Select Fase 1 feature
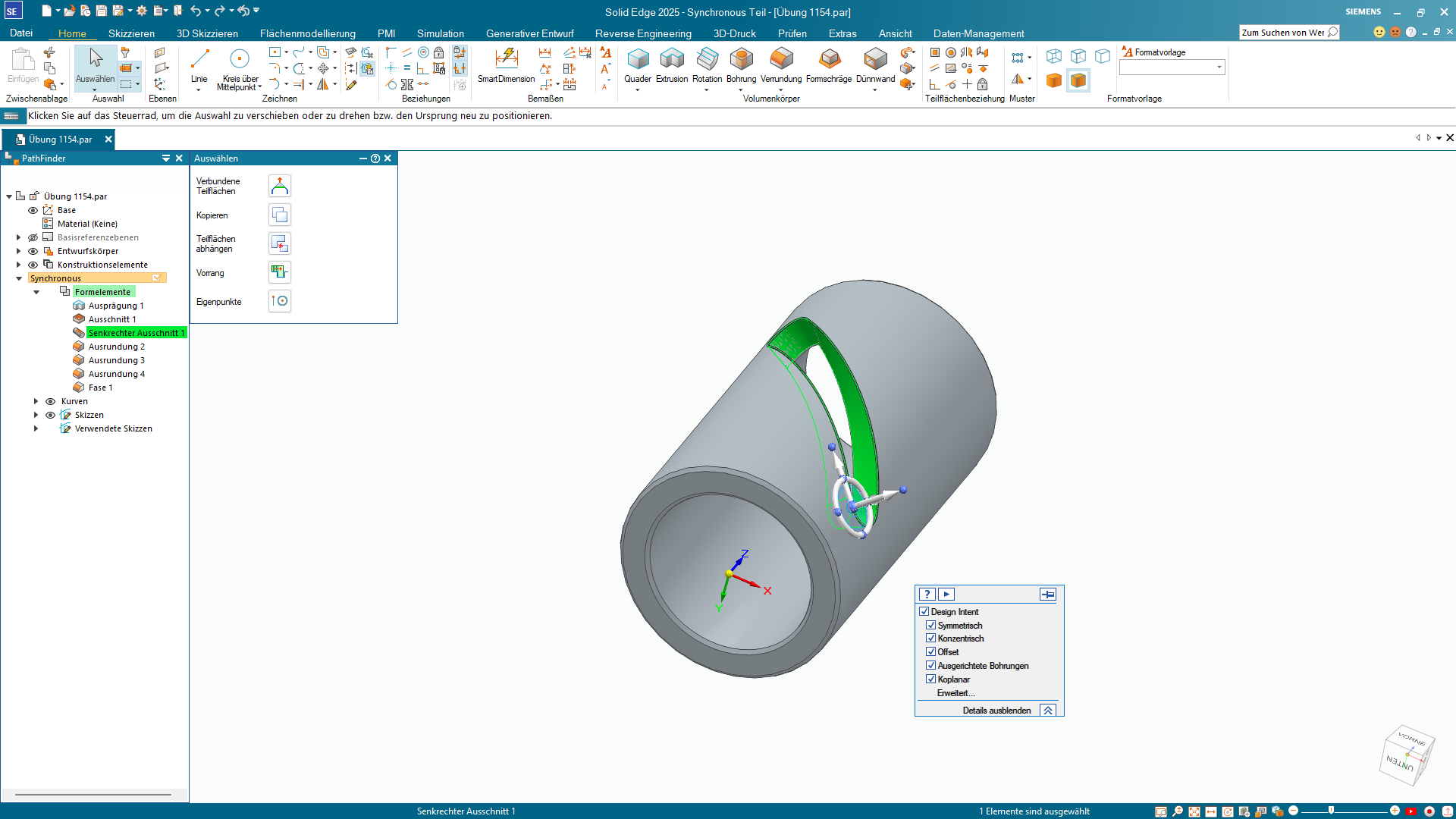 (x=100, y=388)
